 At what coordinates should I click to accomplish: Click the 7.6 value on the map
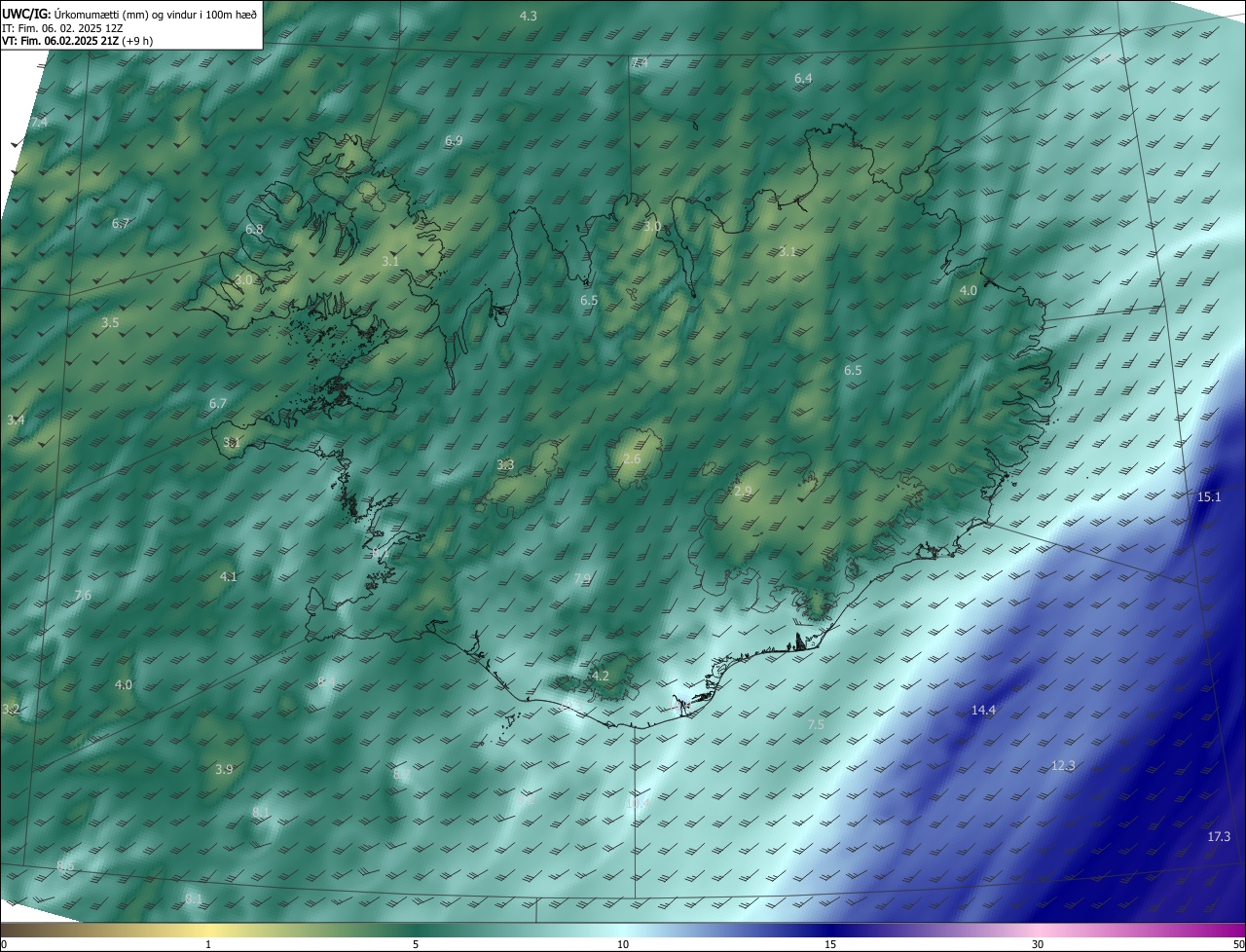(x=83, y=596)
